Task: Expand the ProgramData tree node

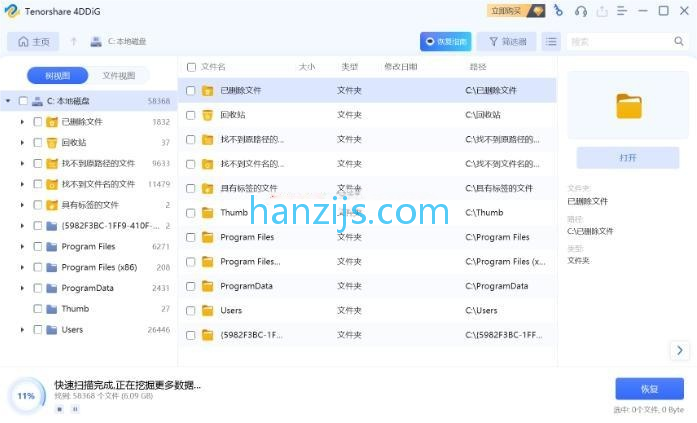Action: (22, 288)
